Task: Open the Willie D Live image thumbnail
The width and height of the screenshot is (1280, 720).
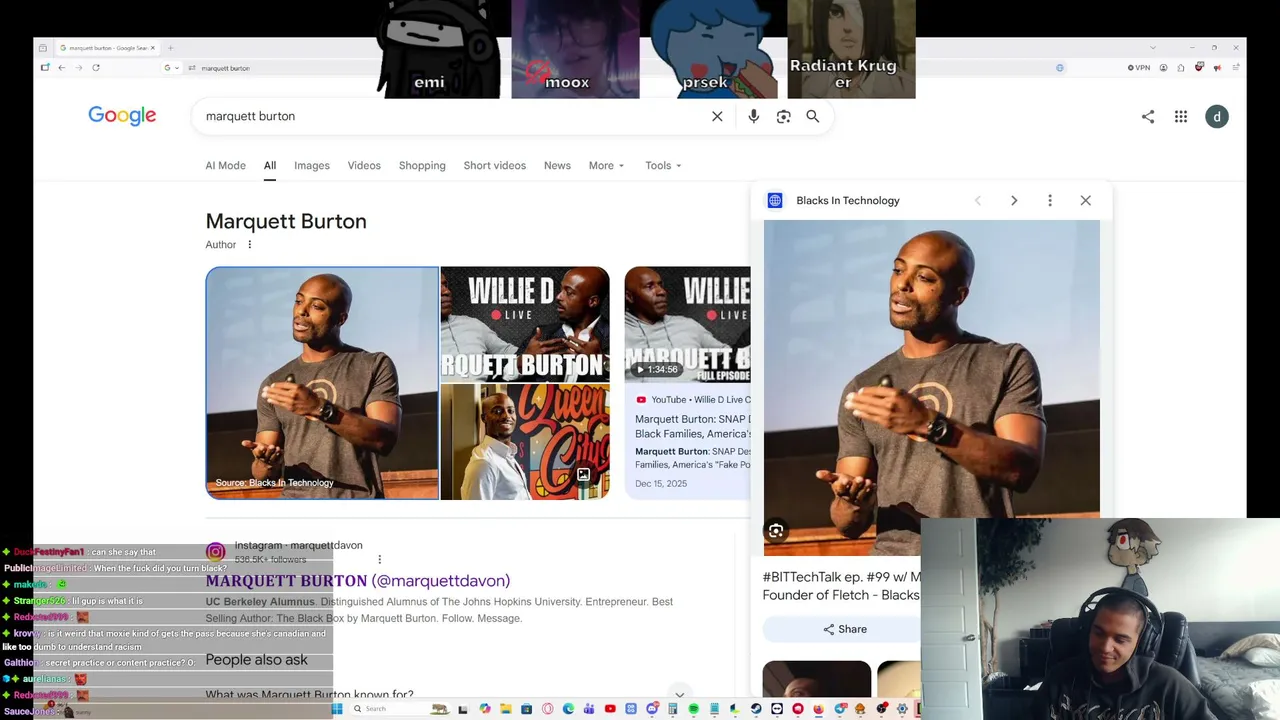Action: point(525,324)
